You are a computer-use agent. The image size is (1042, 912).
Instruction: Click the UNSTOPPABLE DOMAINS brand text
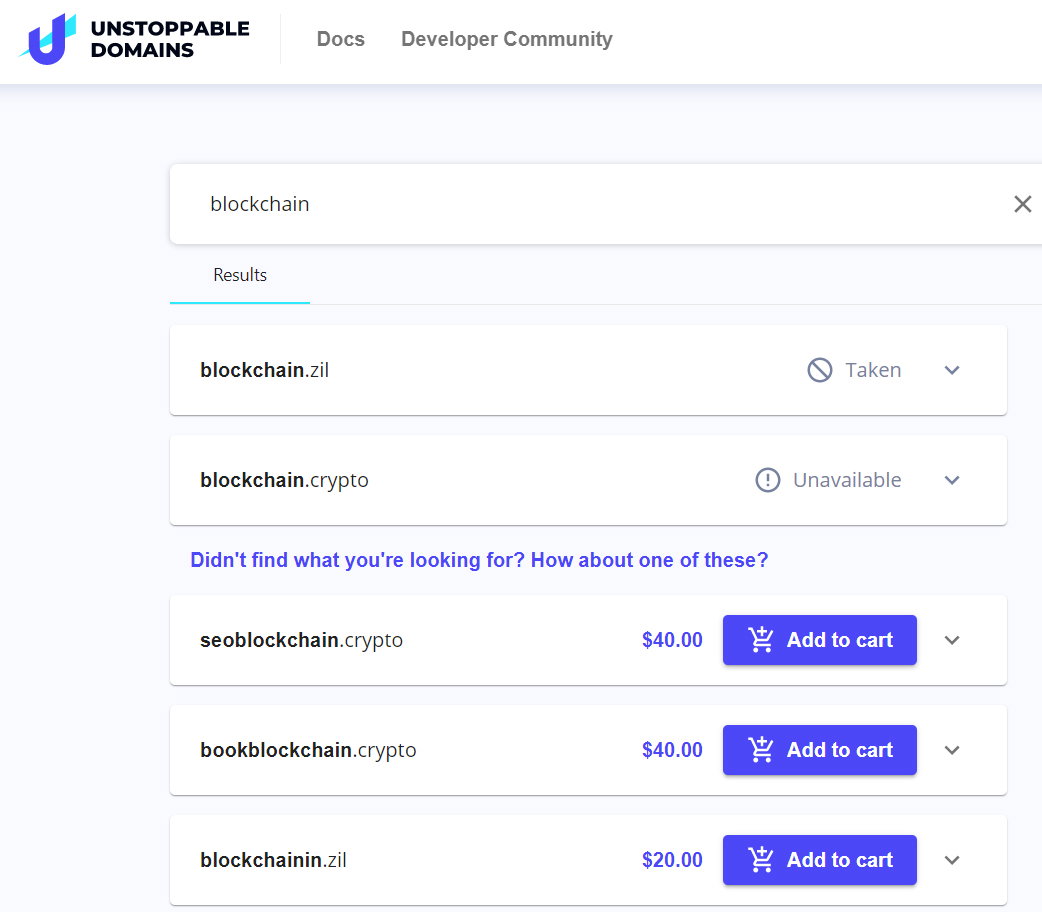[x=170, y=39]
